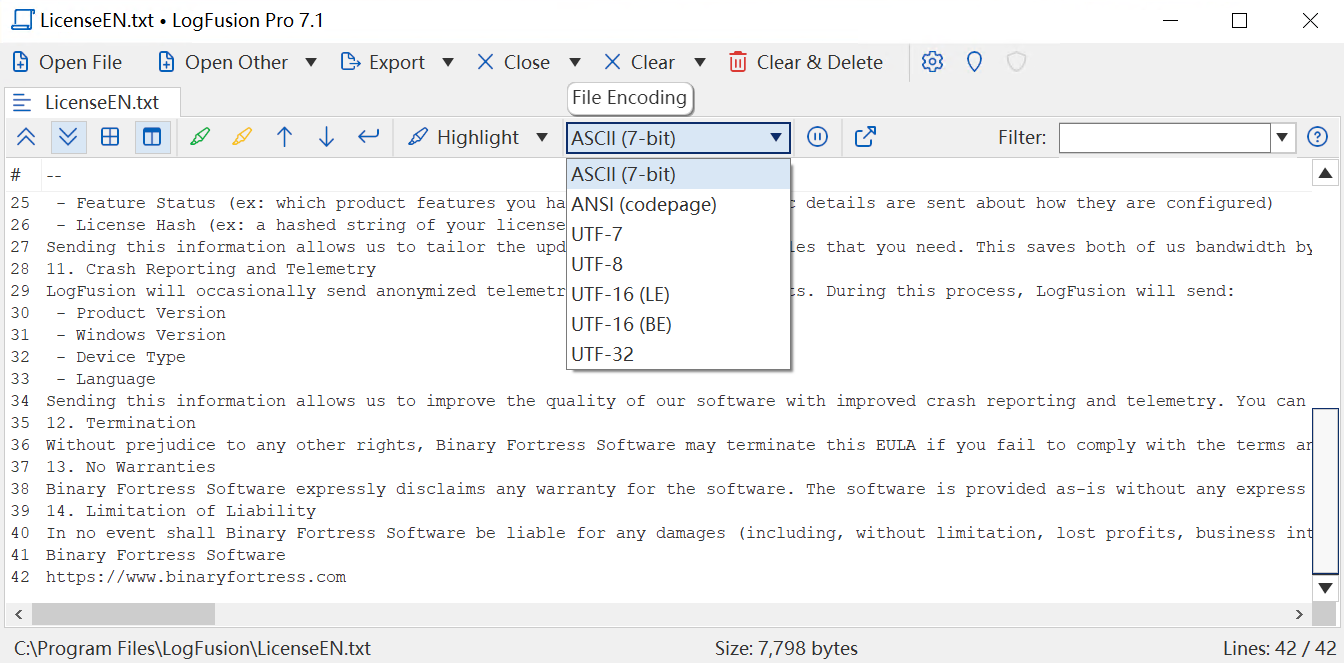The width and height of the screenshot is (1344, 663).
Task: Click the vertical scrollbar thumb
Action: 1325,490
